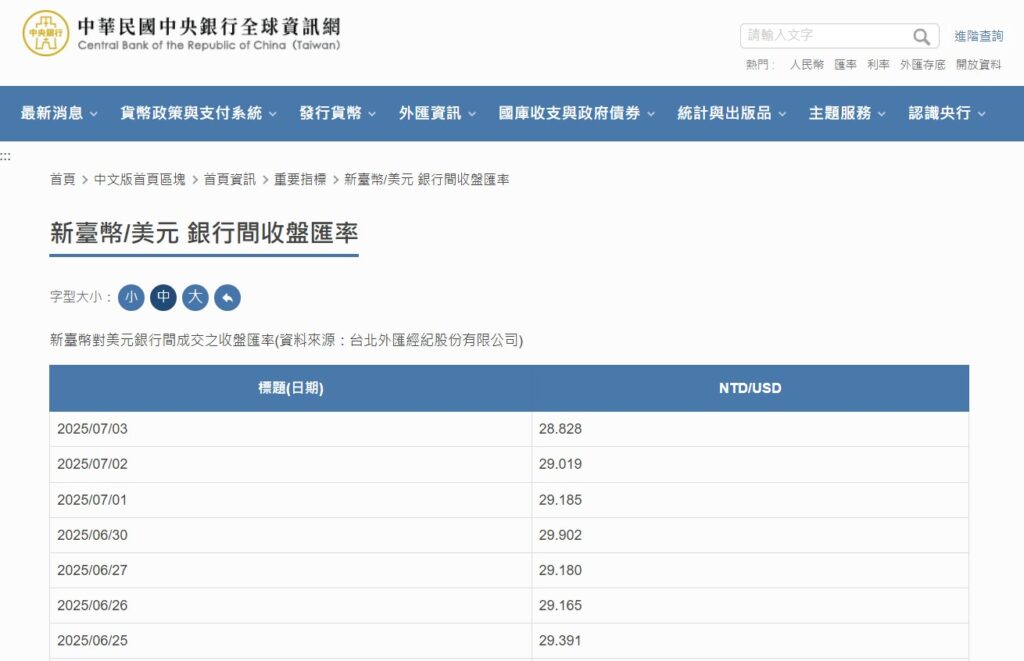Open the 外匯資訊 menu

click(438, 113)
